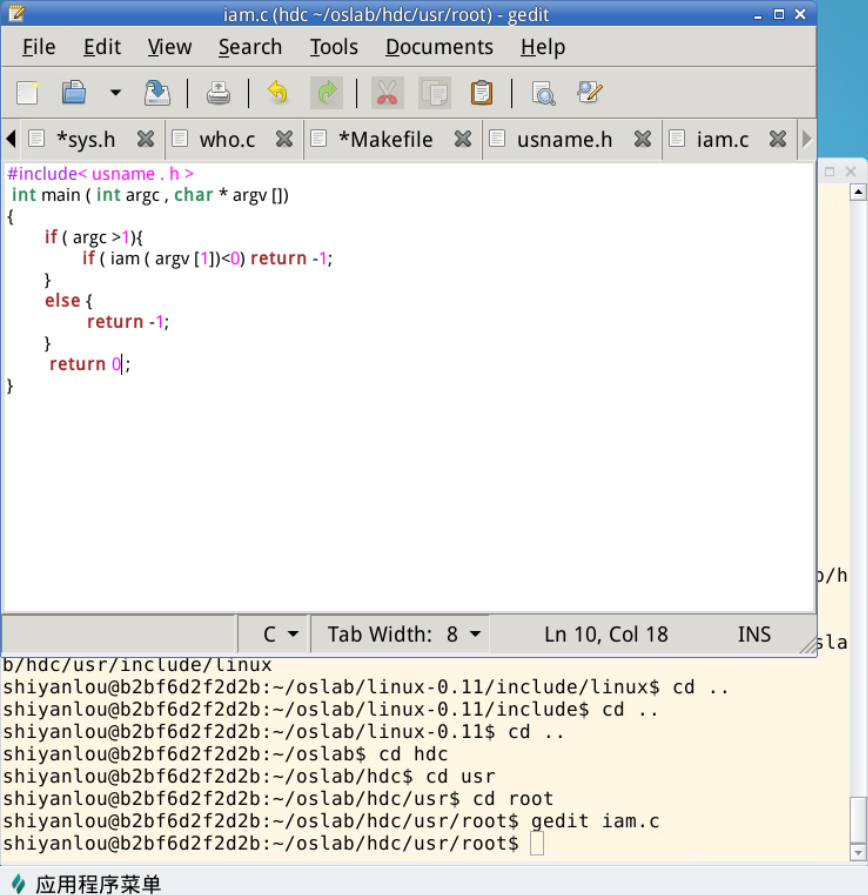Open the Tools menu

pyautogui.click(x=333, y=47)
